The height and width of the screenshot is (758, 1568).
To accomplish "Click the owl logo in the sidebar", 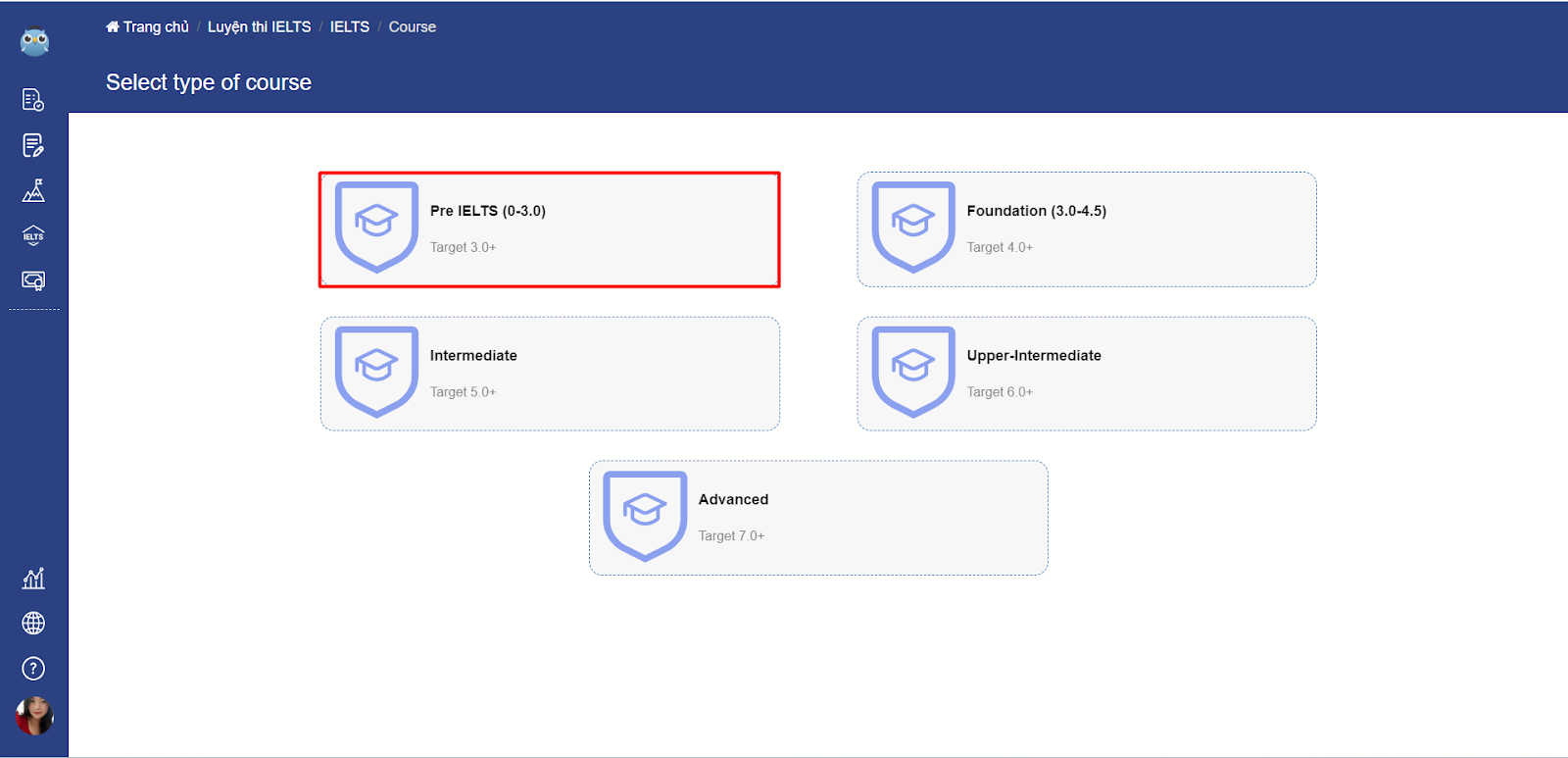I will 34,41.
